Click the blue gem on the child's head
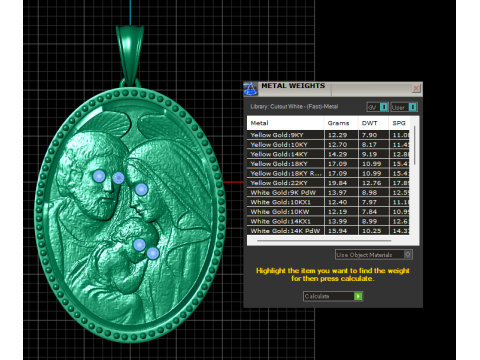Image resolution: width=480 pixels, height=360 pixels. pyautogui.click(x=139, y=245)
